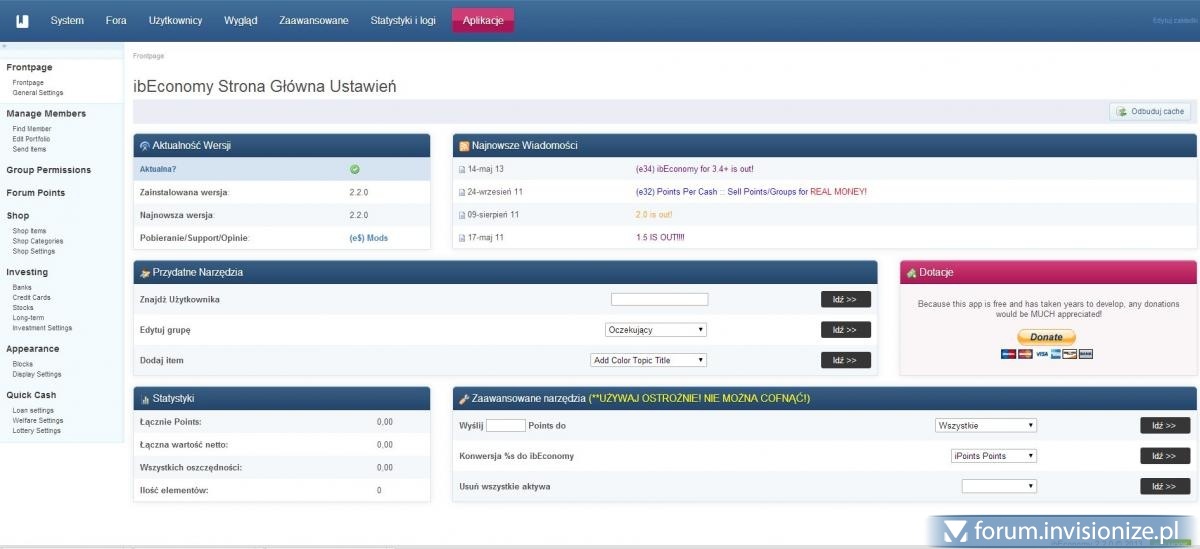Click the PayPal Donate button
Screen dimensions: 1200x549
point(1047,337)
